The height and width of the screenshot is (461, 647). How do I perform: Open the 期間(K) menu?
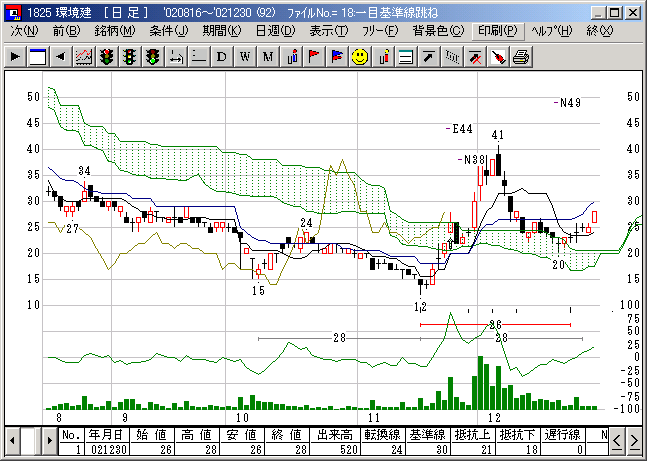point(222,31)
